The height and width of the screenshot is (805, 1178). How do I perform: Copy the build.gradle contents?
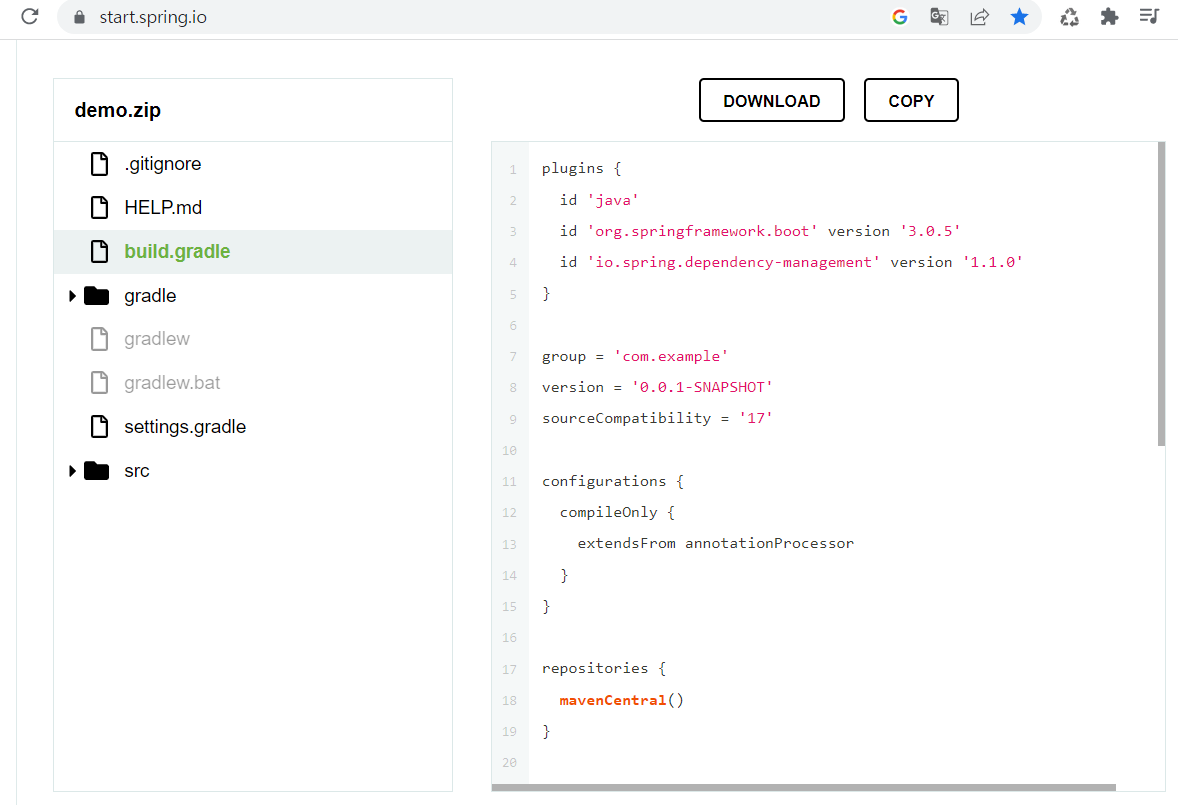[911, 100]
